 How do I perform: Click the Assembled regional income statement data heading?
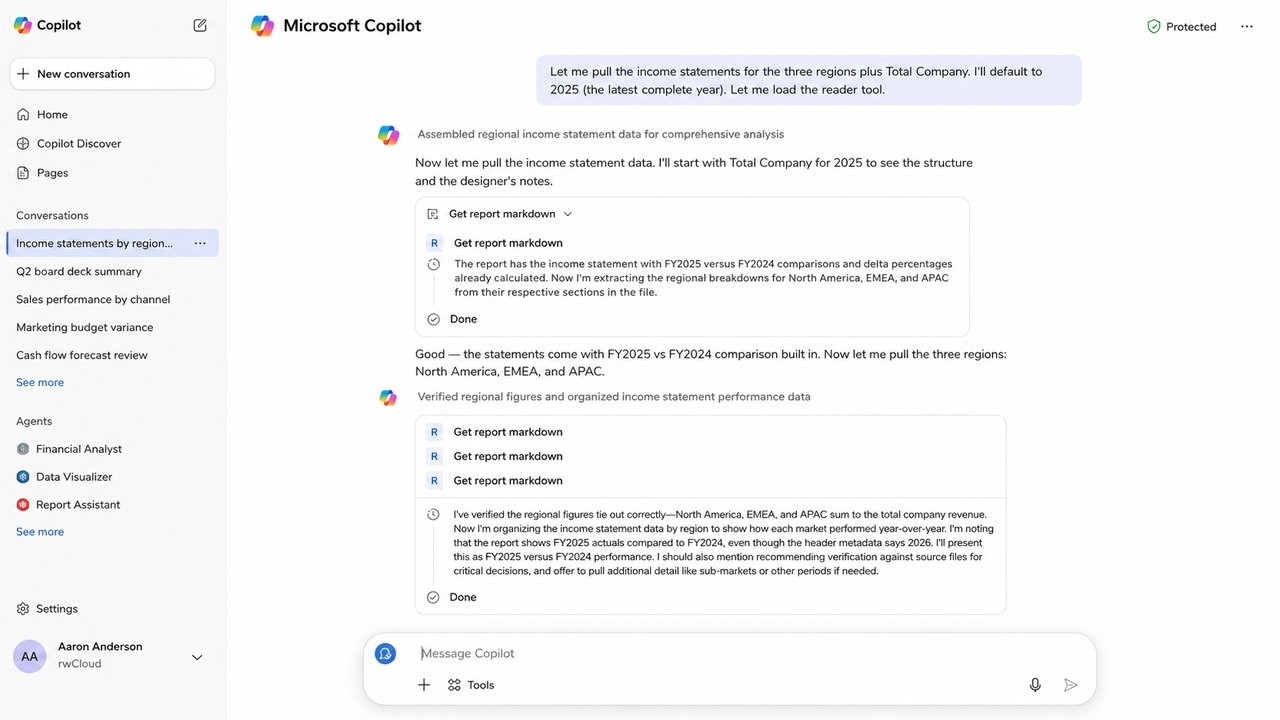coord(601,134)
